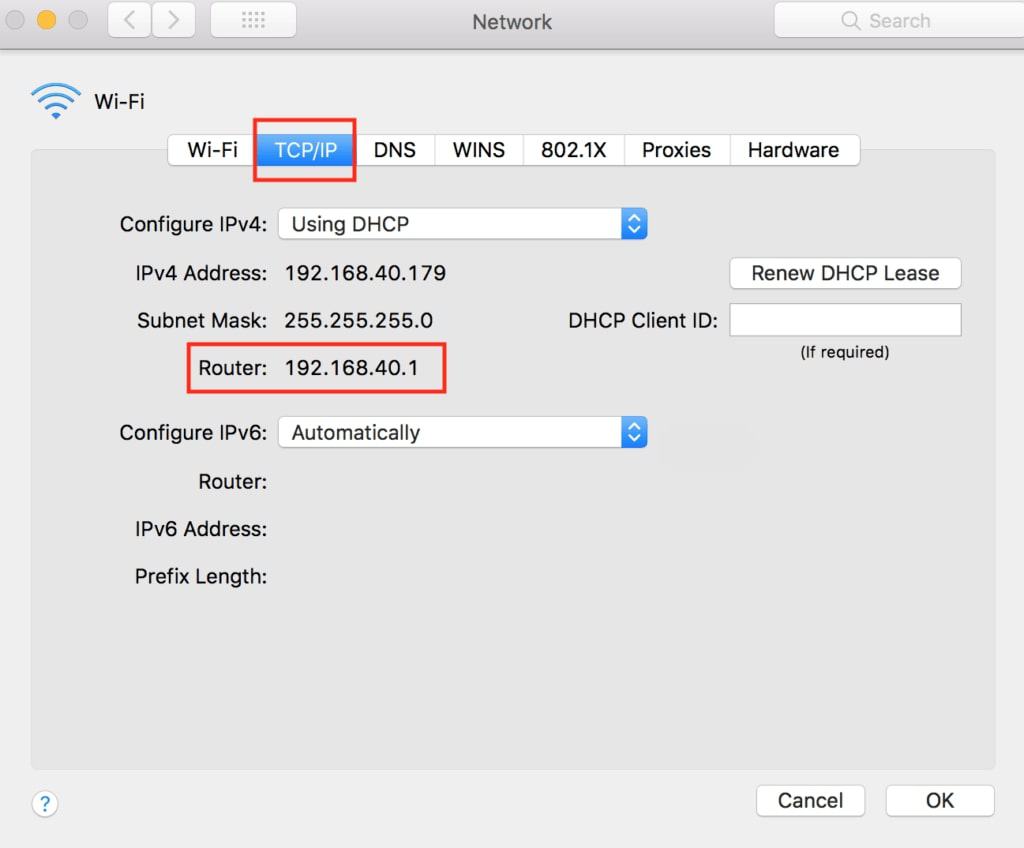Viewport: 1024px width, 848px height.
Task: Switch to the WINS tab
Action: [x=479, y=150]
